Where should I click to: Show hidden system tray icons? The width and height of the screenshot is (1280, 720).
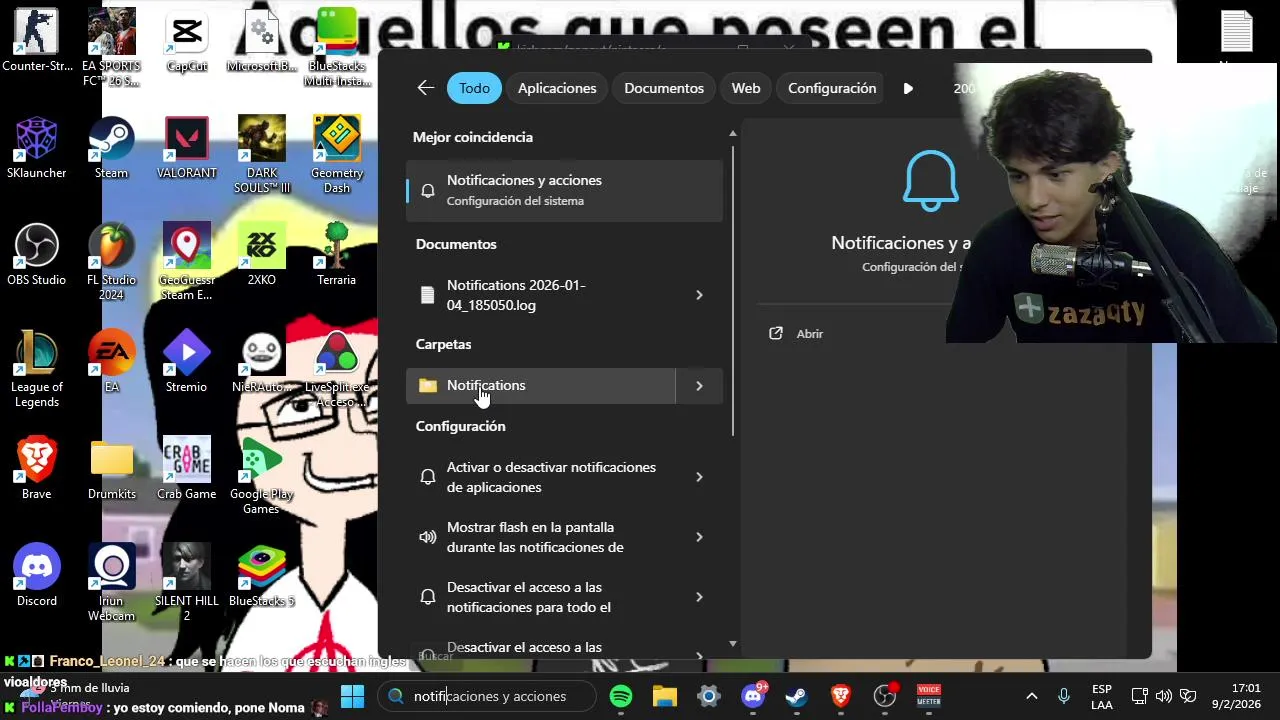click(x=1032, y=696)
